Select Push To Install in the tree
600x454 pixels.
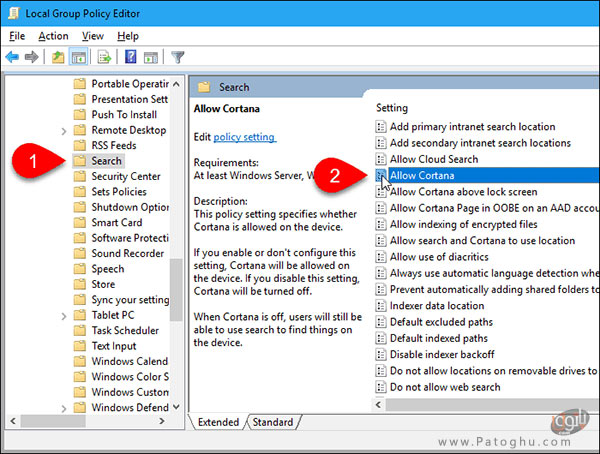pos(124,114)
